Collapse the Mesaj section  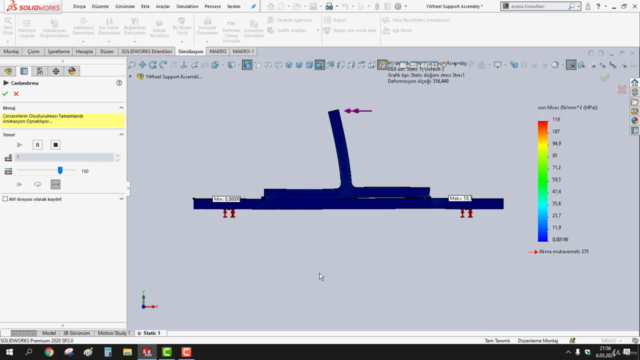121,108
